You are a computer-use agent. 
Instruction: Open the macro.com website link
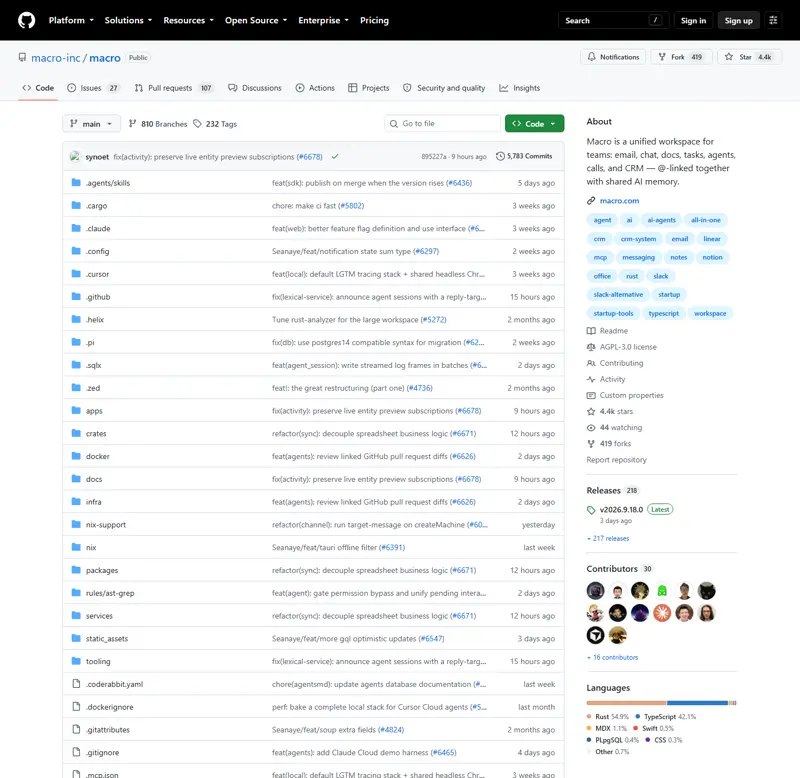[x=619, y=200]
